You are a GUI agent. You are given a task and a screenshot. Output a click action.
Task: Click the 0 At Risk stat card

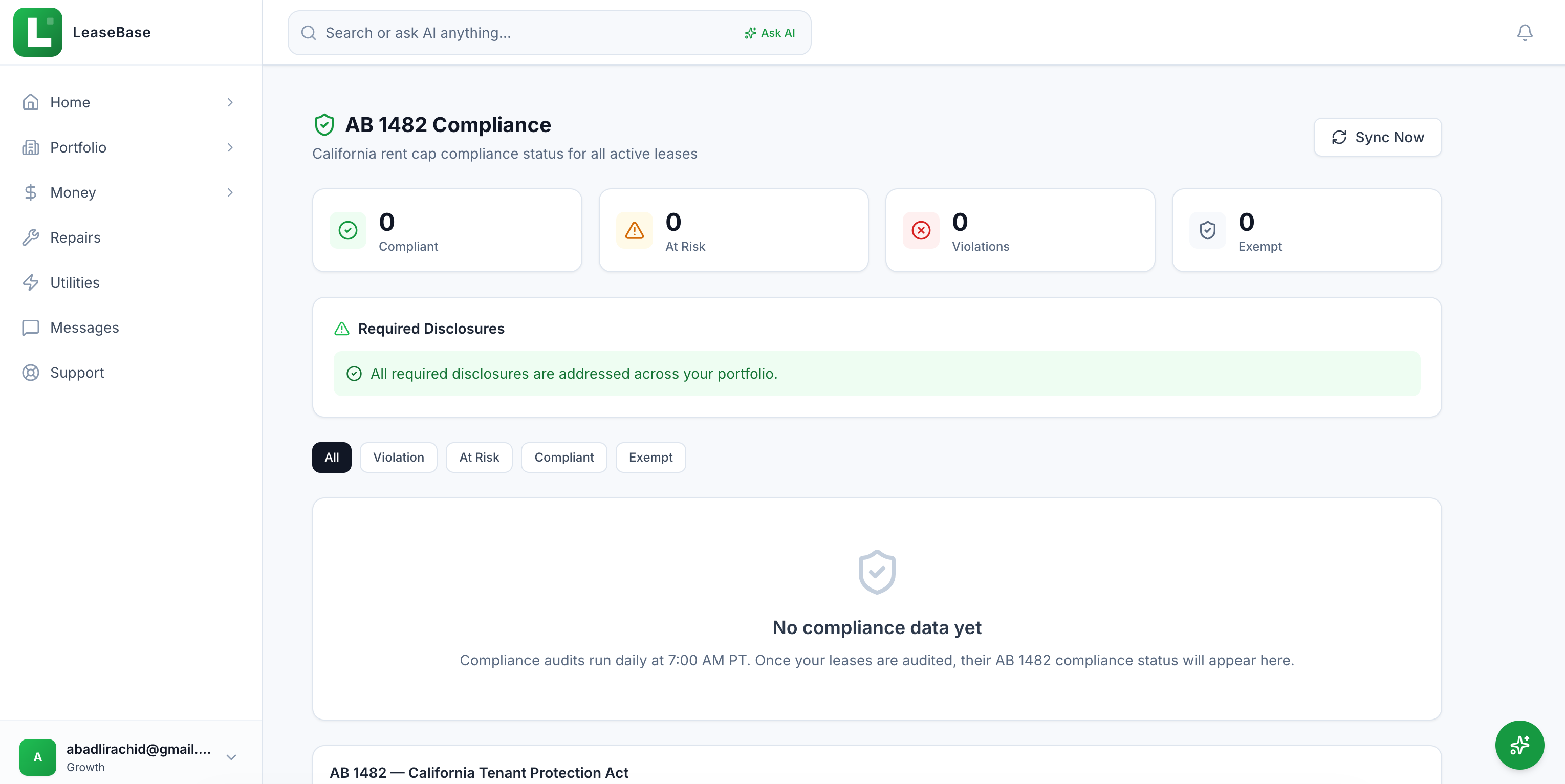(x=733, y=230)
